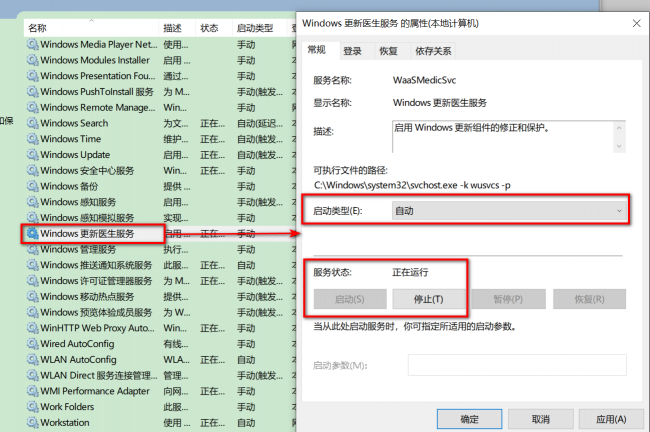Select the Wired AutoConfig service name

pos(77,344)
